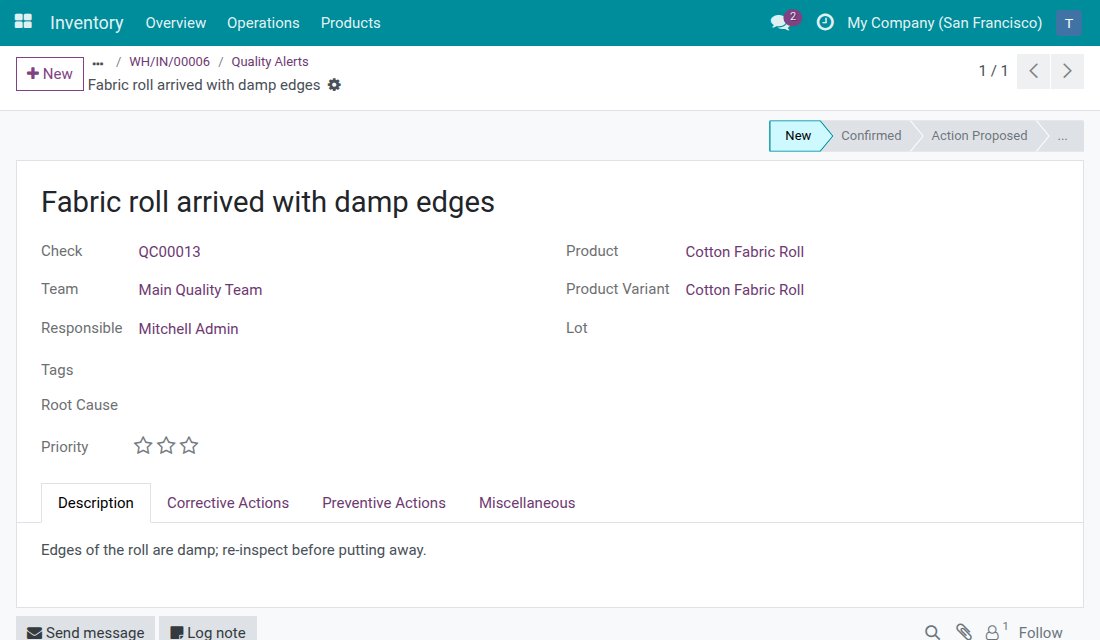Click the attachments paperclip icon
Screen dimensions: 1100x640
coord(963,632)
